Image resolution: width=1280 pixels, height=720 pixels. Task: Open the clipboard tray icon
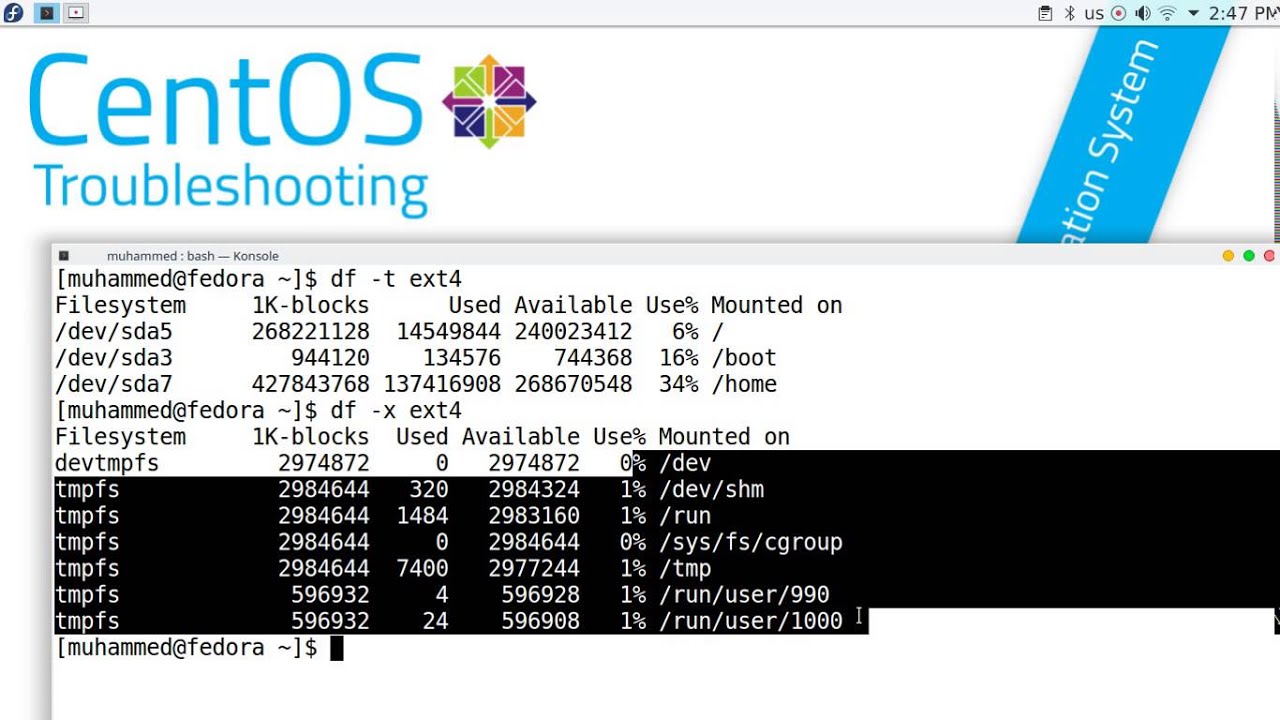1045,13
